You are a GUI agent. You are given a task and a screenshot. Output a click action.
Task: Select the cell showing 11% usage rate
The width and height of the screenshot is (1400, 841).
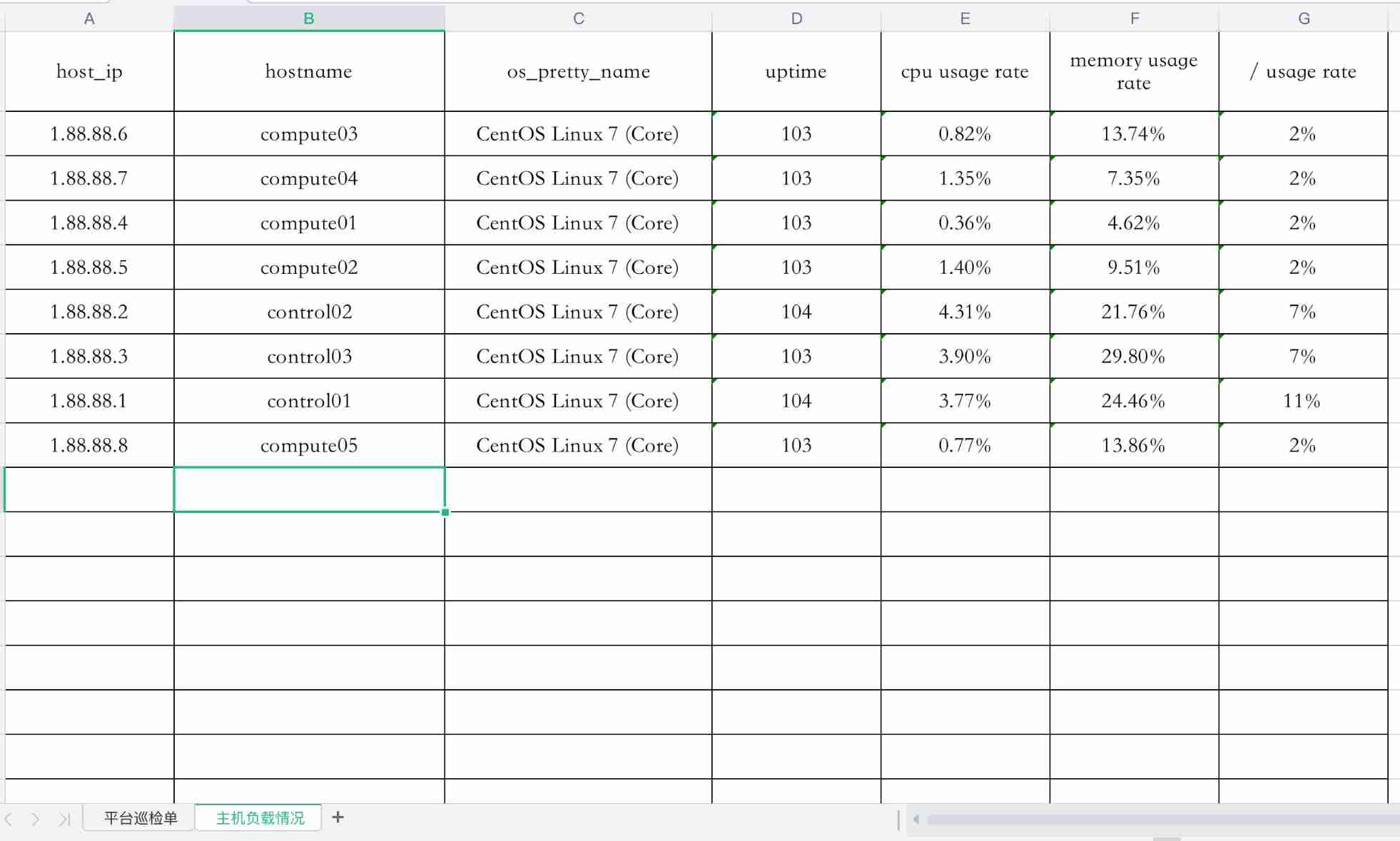coord(1304,401)
